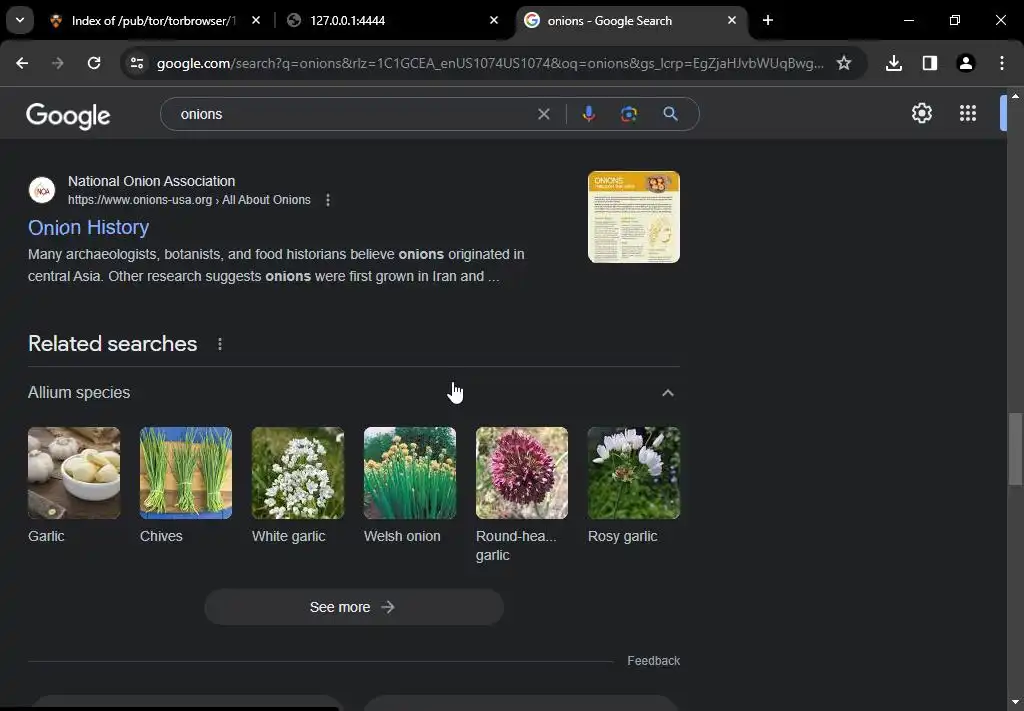
Task: Open the Google apps grid
Action: coord(968,114)
